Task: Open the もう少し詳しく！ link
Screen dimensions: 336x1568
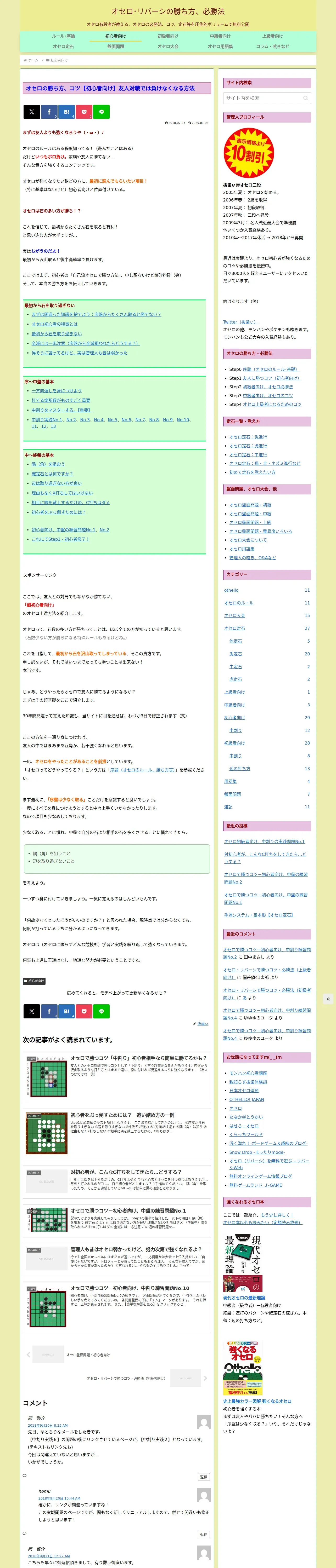Action: coord(277,1214)
